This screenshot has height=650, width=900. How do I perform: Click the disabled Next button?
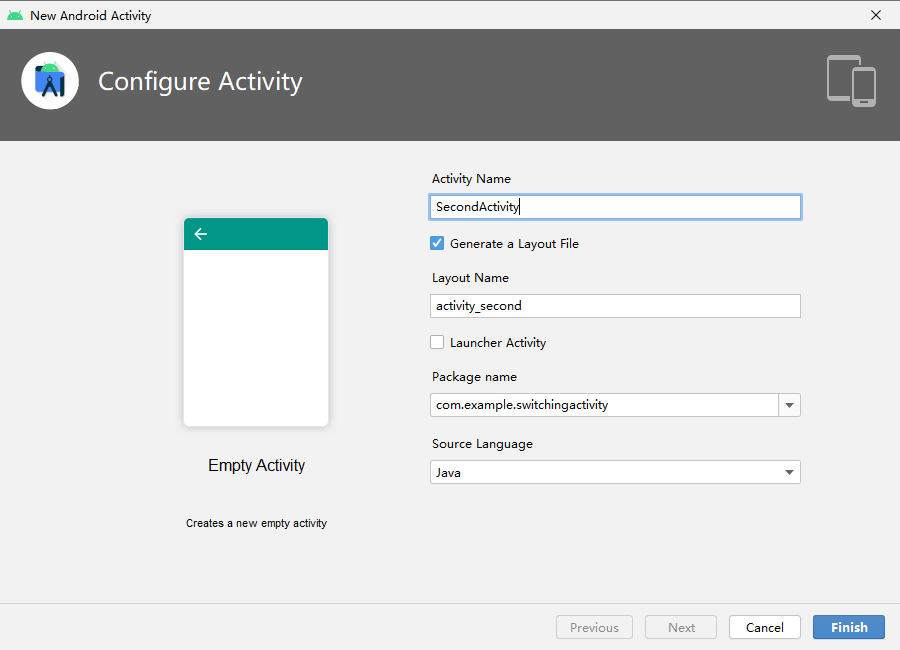pyautogui.click(x=681, y=627)
